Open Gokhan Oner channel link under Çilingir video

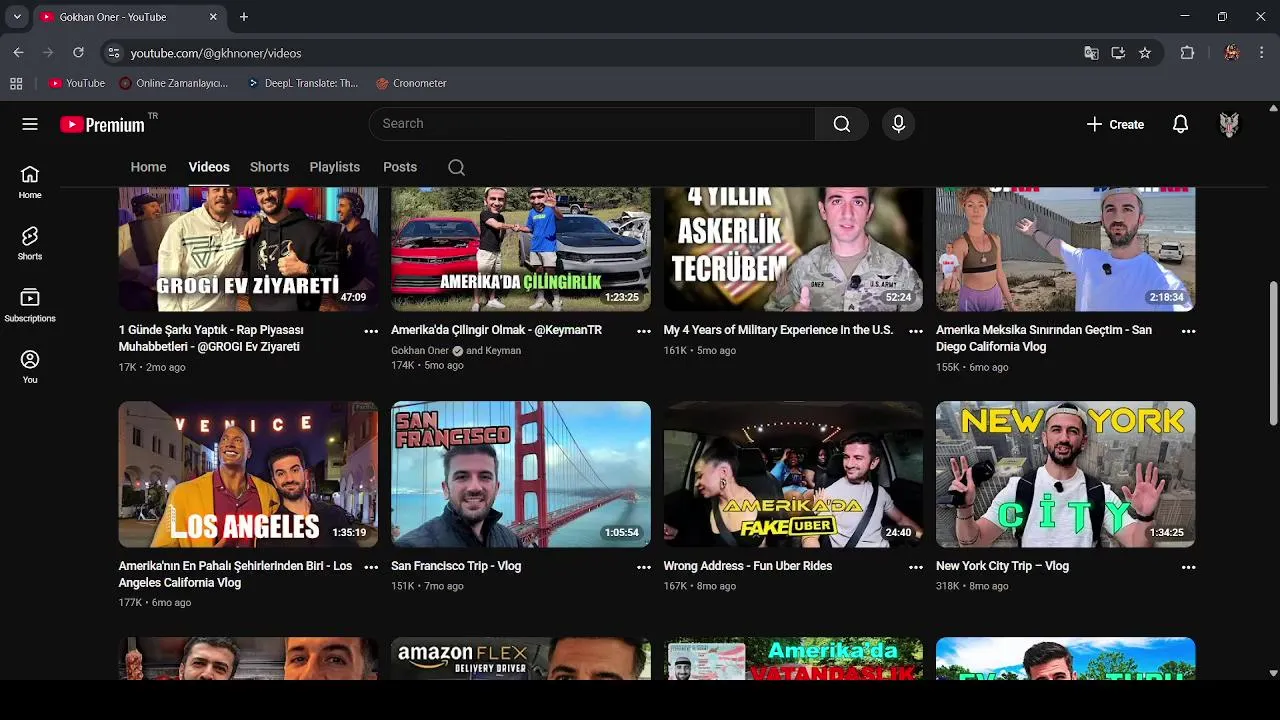pyautogui.click(x=420, y=351)
